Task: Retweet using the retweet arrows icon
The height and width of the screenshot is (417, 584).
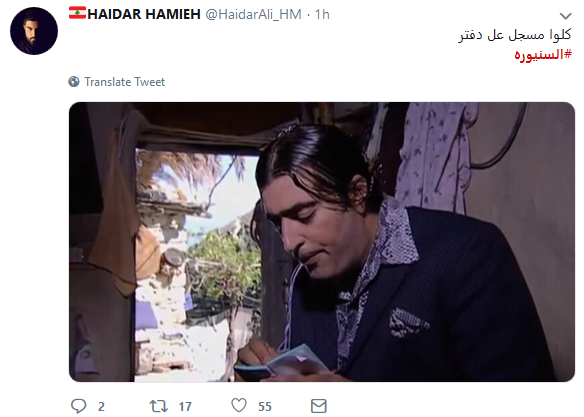Action: tap(159, 406)
